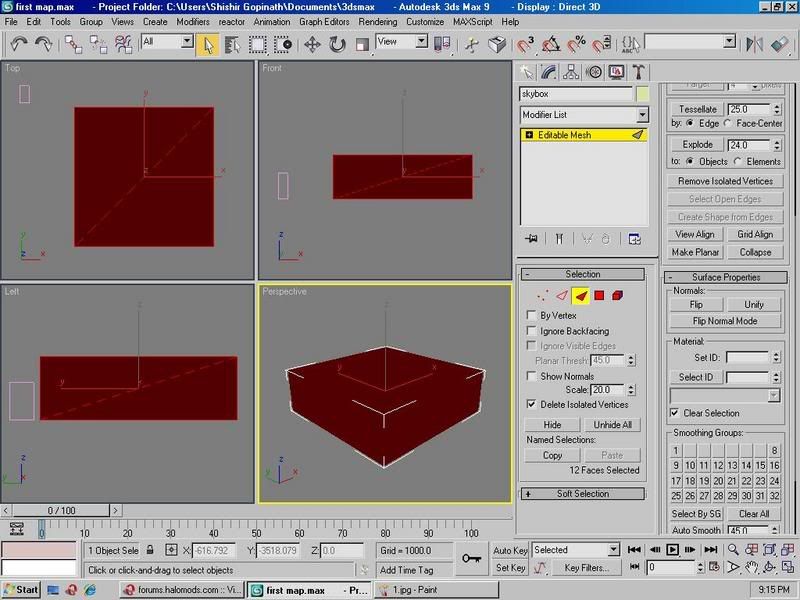
Task: Open the MAXScript menu
Action: pos(472,22)
